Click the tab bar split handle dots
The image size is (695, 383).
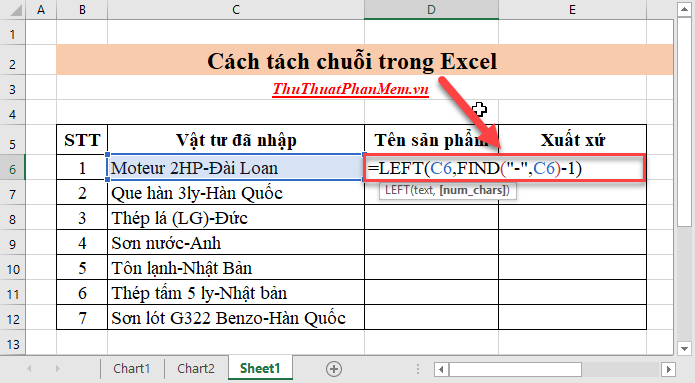418,369
